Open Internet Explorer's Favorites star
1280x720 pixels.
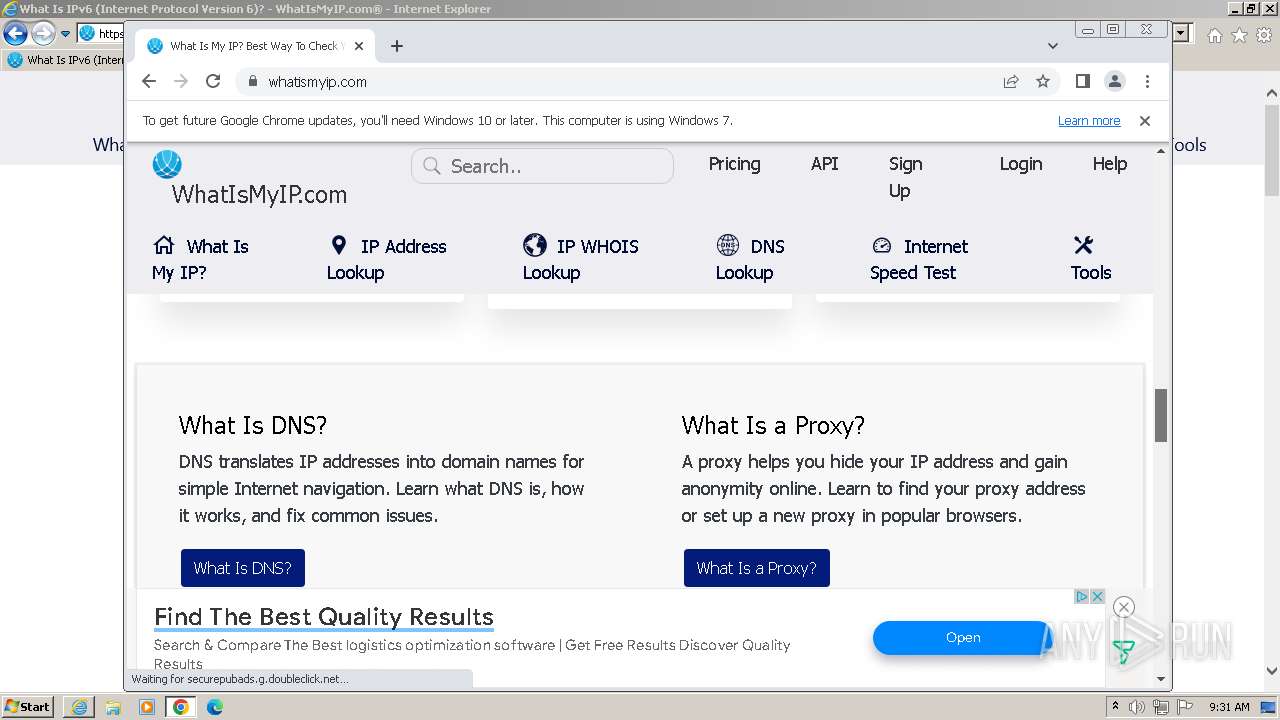(x=1239, y=35)
